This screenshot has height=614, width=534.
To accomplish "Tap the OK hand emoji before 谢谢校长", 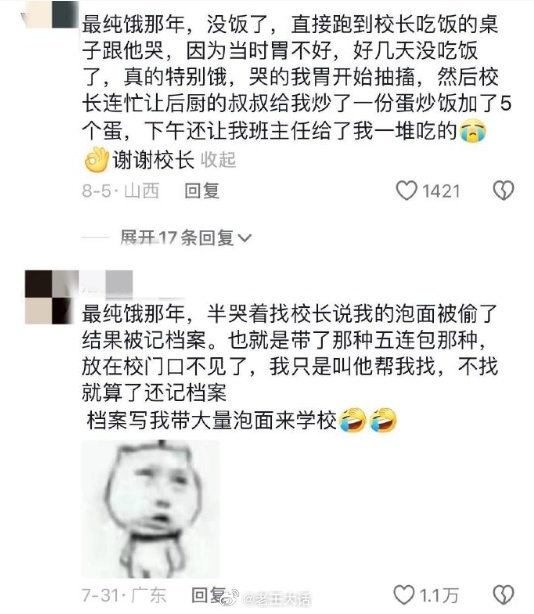I will pyautogui.click(x=96, y=159).
